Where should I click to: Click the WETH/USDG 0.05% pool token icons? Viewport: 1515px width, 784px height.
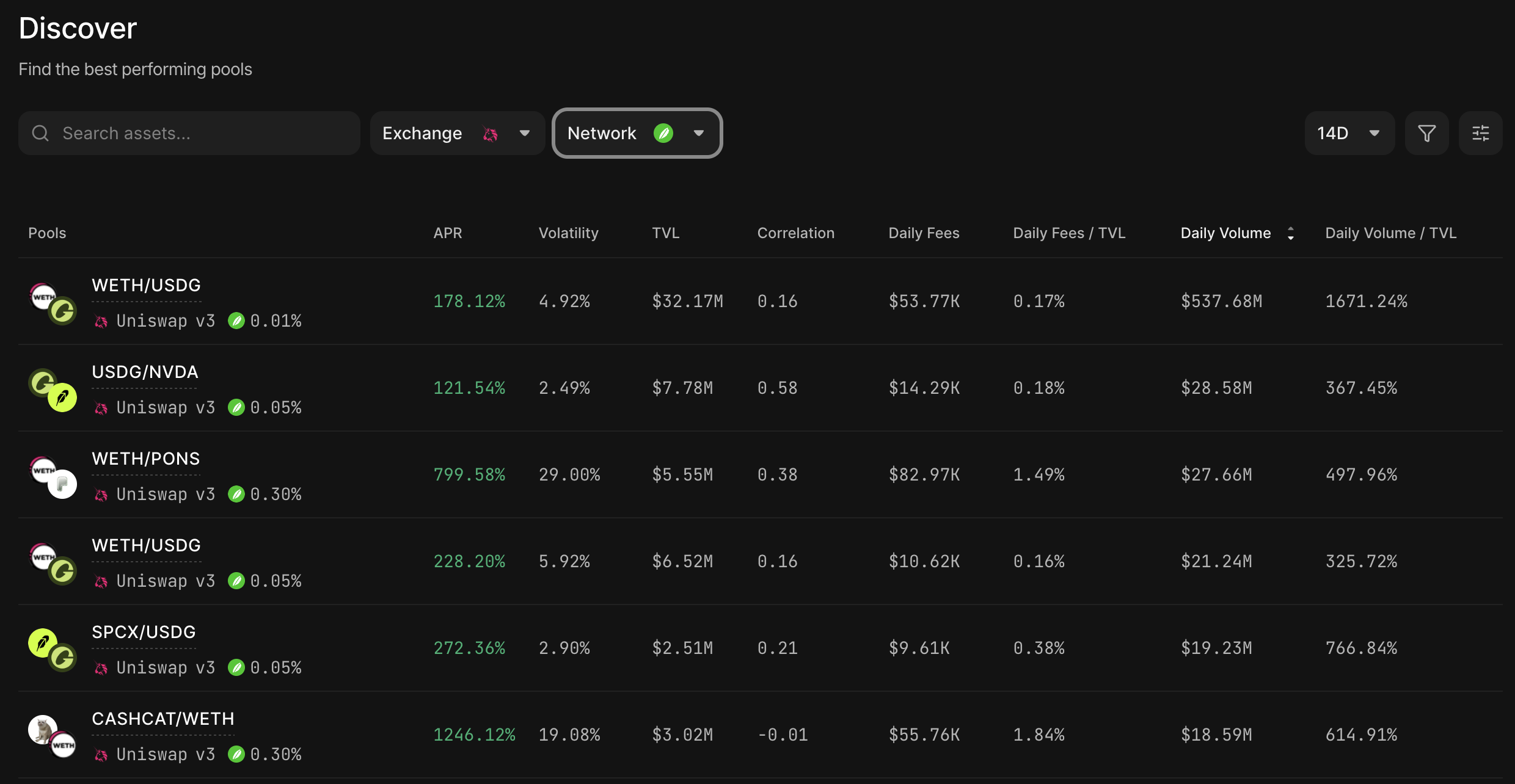(53, 564)
